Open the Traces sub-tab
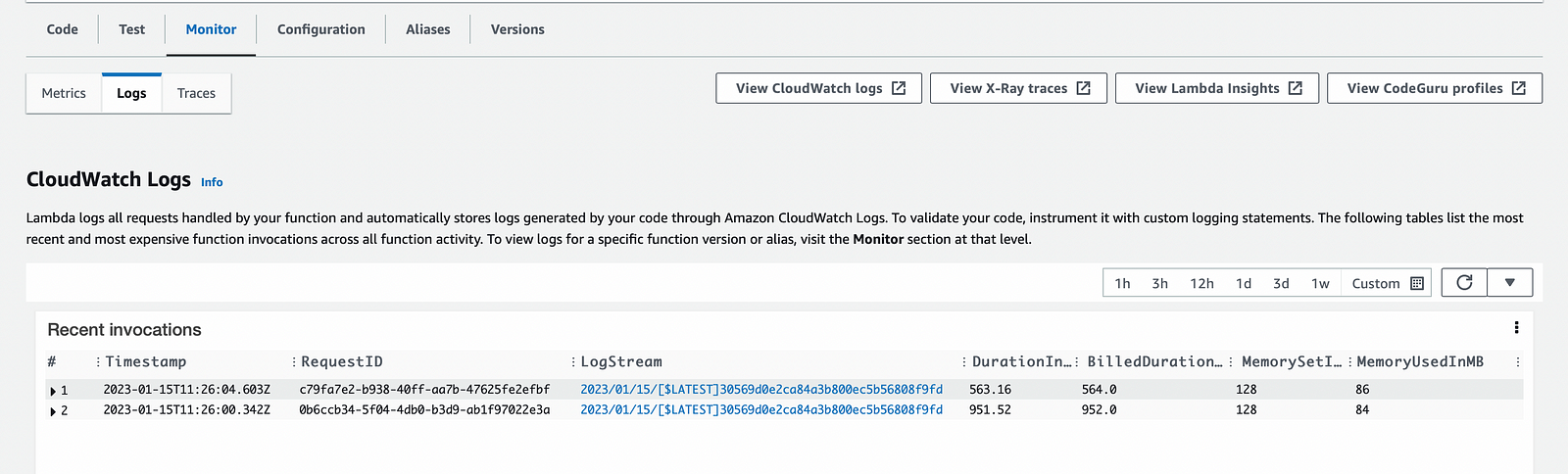 pyautogui.click(x=196, y=93)
